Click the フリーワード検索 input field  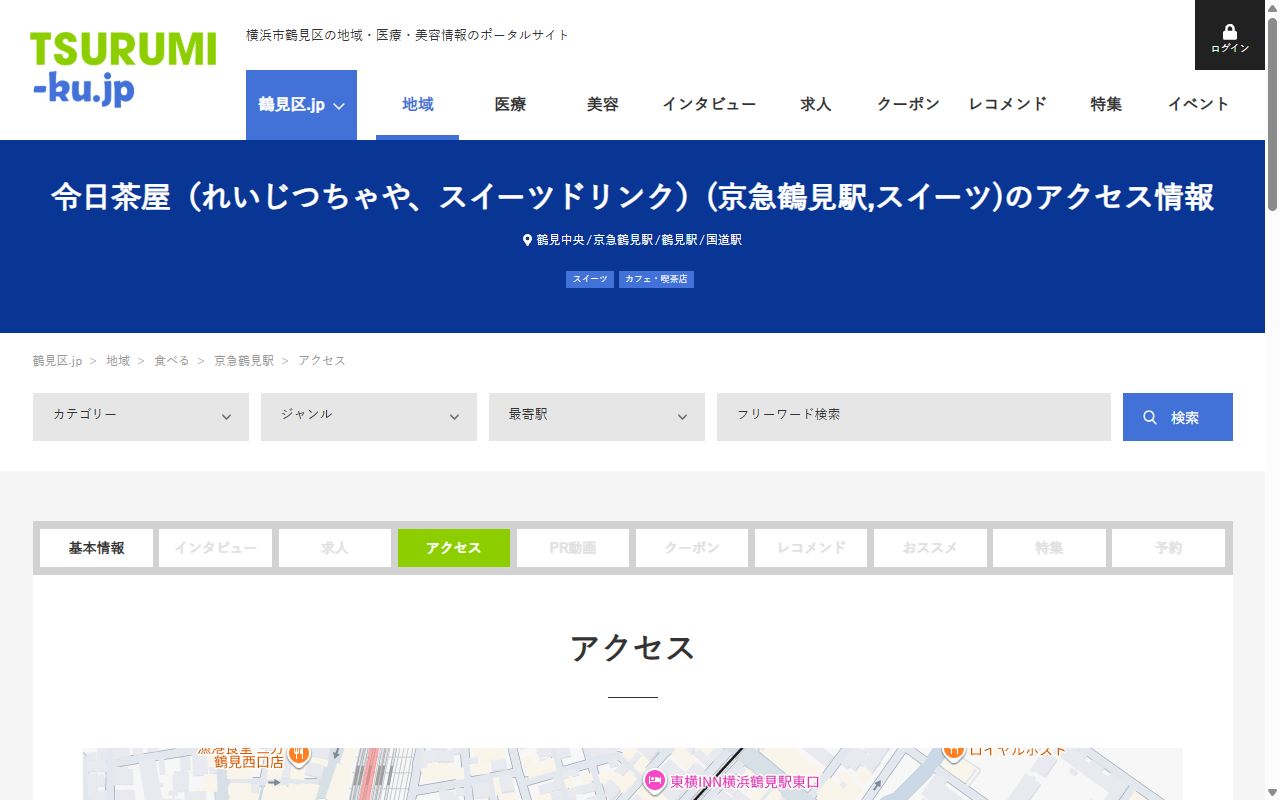(x=914, y=417)
